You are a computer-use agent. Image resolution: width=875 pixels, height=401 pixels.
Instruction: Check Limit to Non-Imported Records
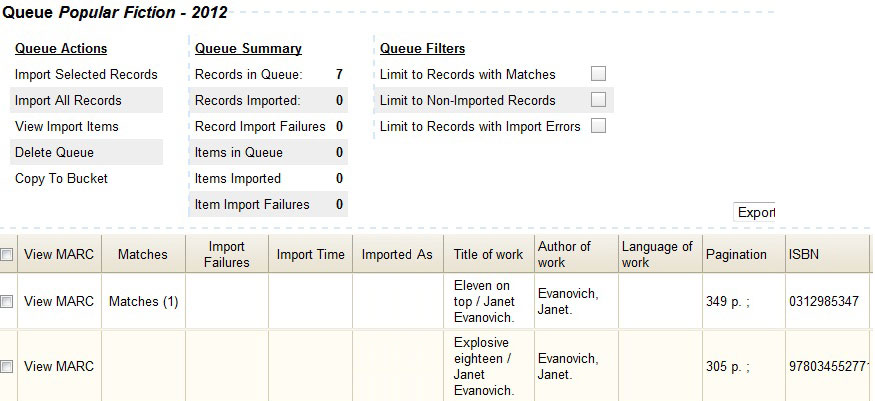pyautogui.click(x=598, y=99)
